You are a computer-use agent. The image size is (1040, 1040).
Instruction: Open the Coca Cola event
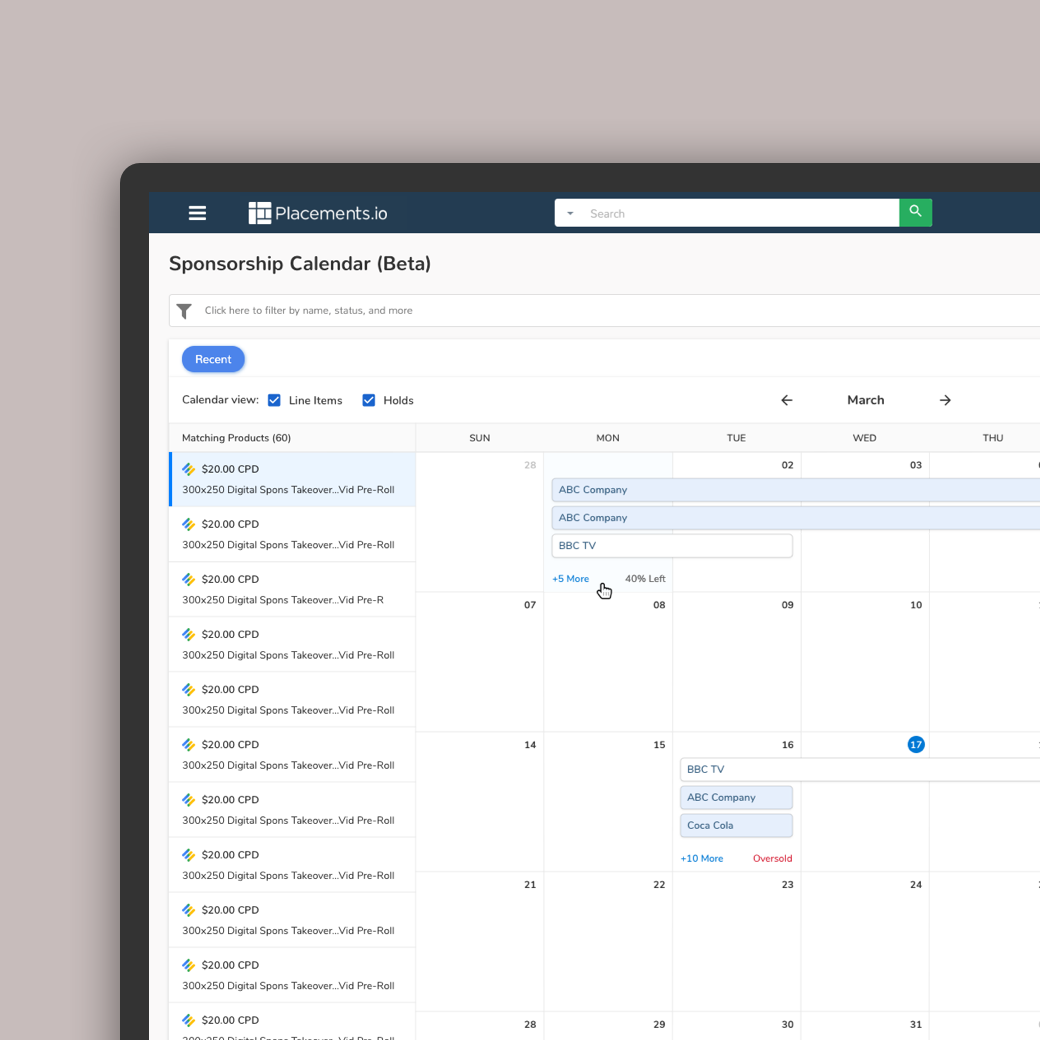click(x=736, y=825)
